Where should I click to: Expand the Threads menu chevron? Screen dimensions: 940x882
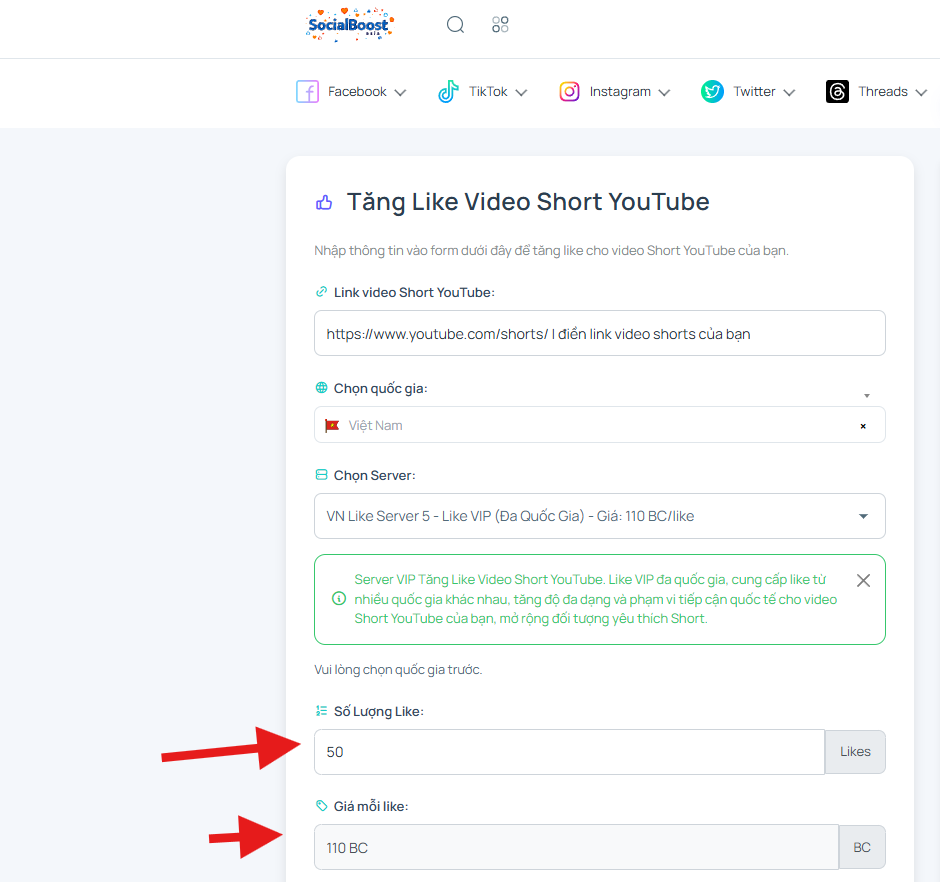click(921, 92)
